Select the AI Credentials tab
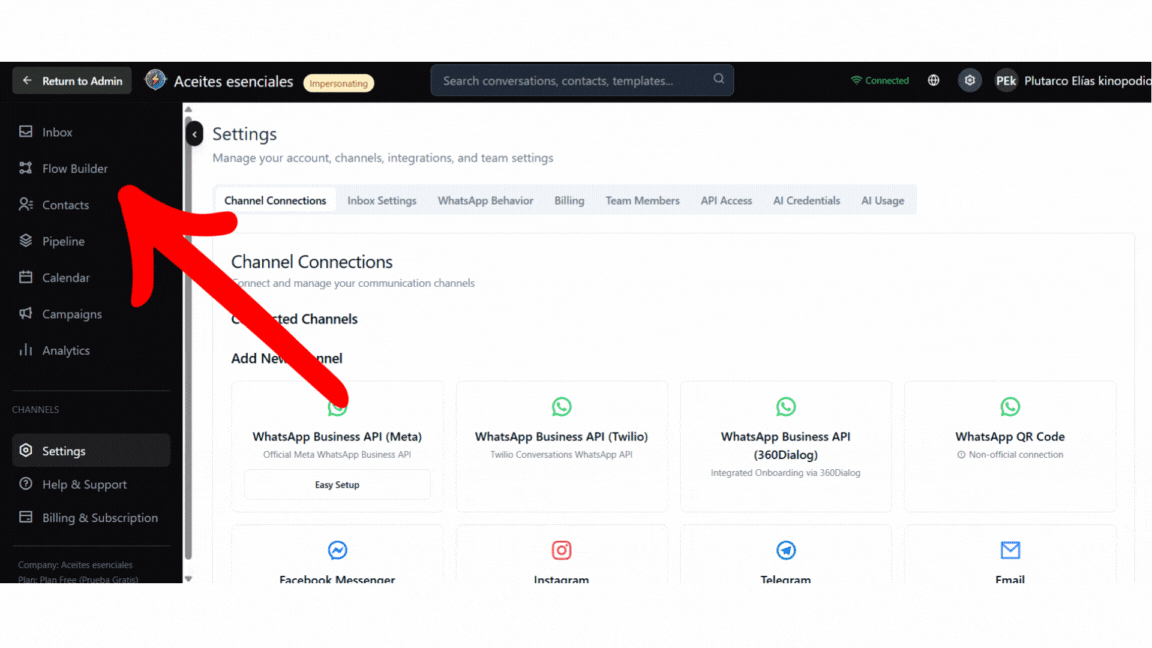1152x648 pixels. (806, 201)
